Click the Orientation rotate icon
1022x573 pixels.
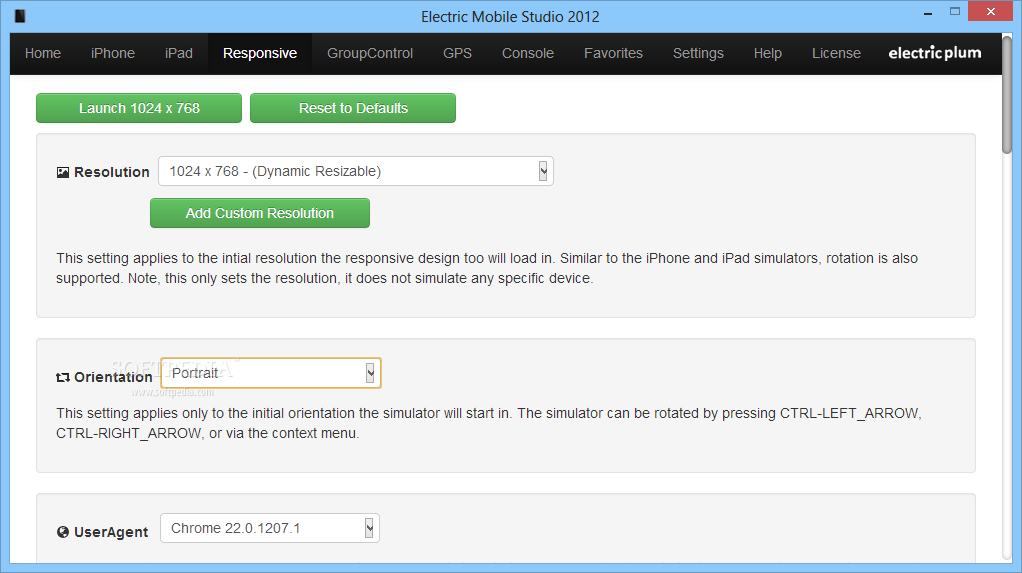(63, 377)
